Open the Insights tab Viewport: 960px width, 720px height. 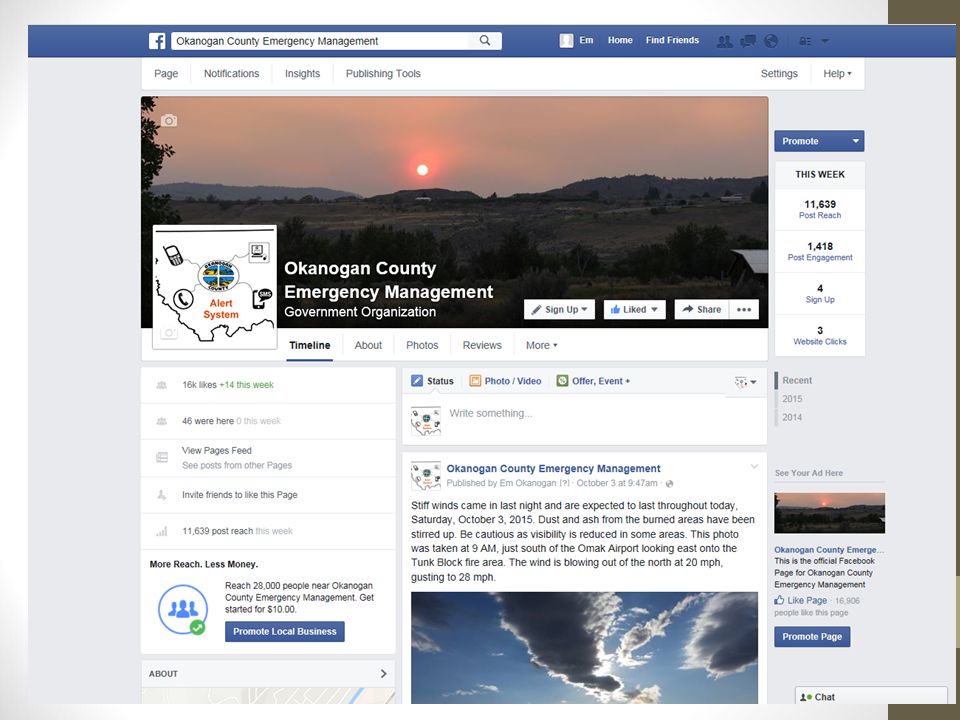(302, 73)
